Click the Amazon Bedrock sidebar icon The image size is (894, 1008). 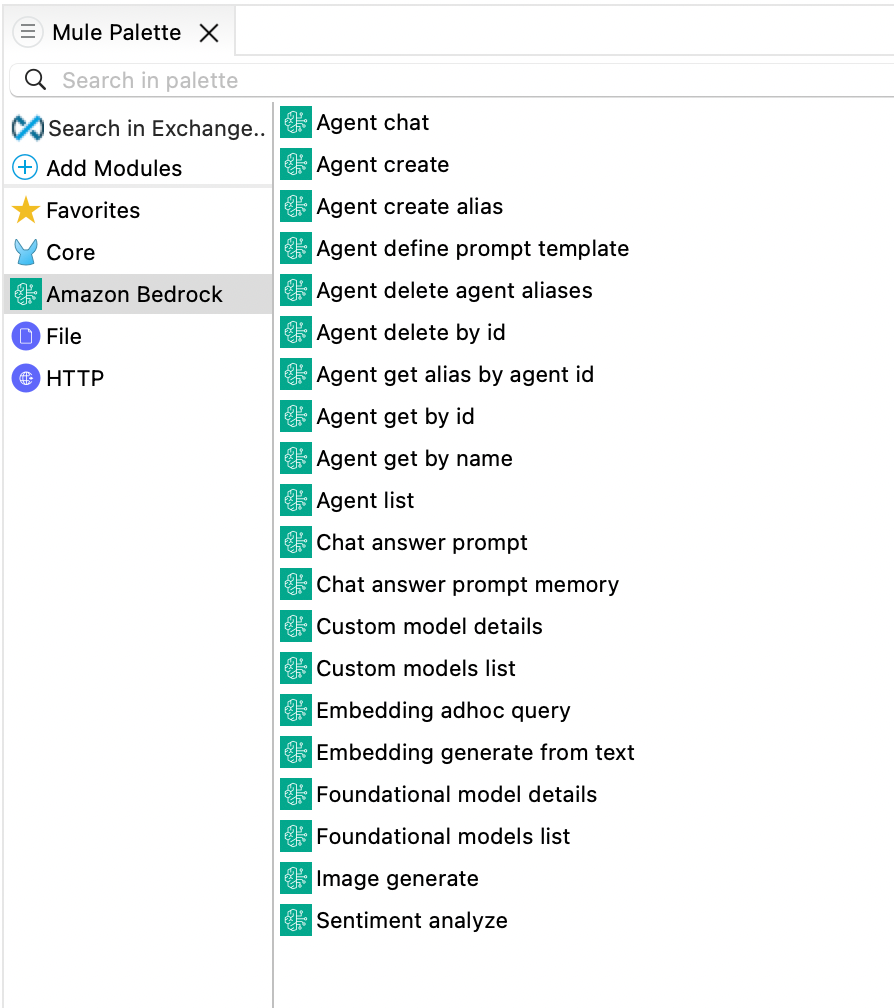[x=26, y=294]
